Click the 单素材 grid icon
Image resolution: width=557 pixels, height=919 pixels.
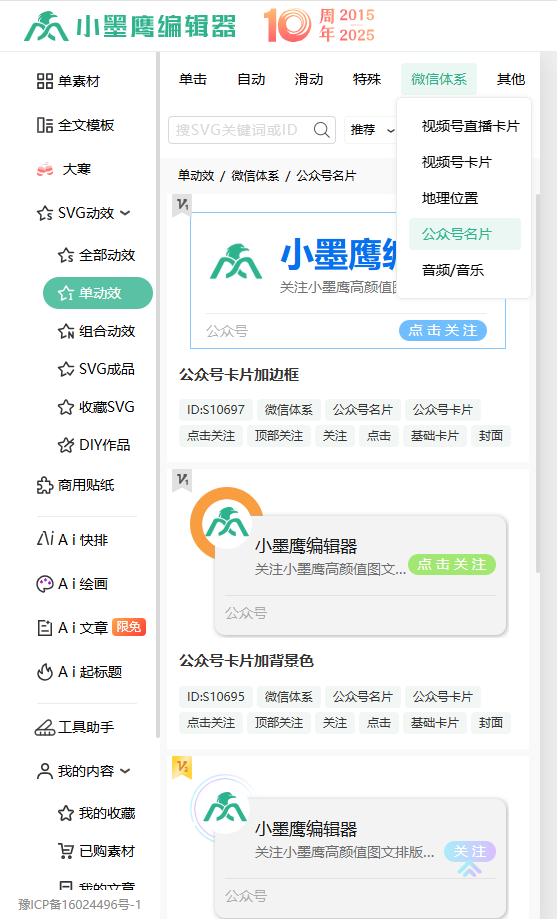(45, 81)
